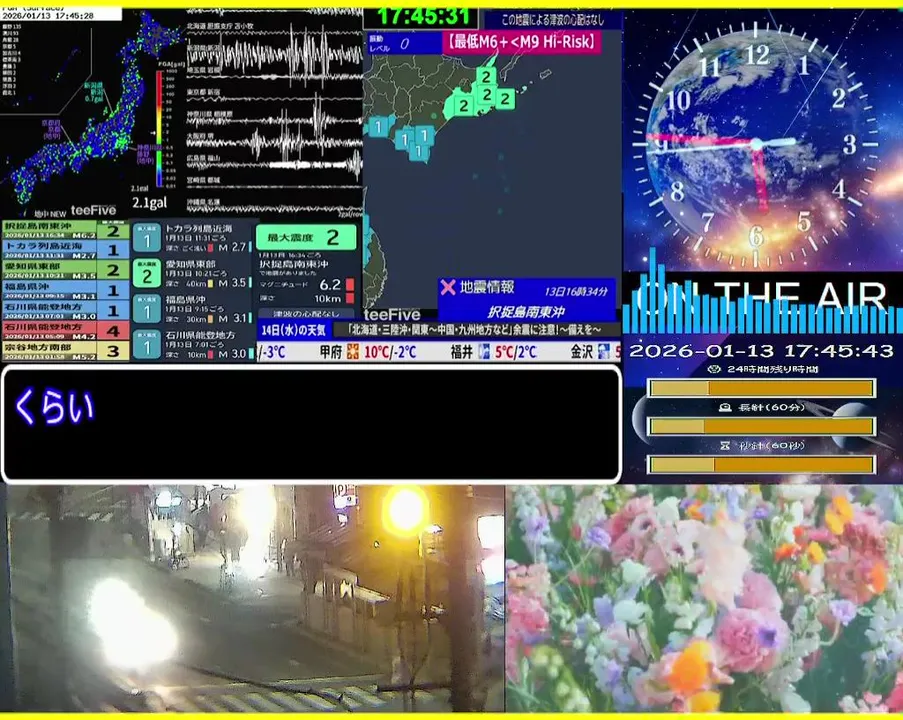Click the weather icon next to 福井
Screen dimensions: 903x720
(484, 351)
